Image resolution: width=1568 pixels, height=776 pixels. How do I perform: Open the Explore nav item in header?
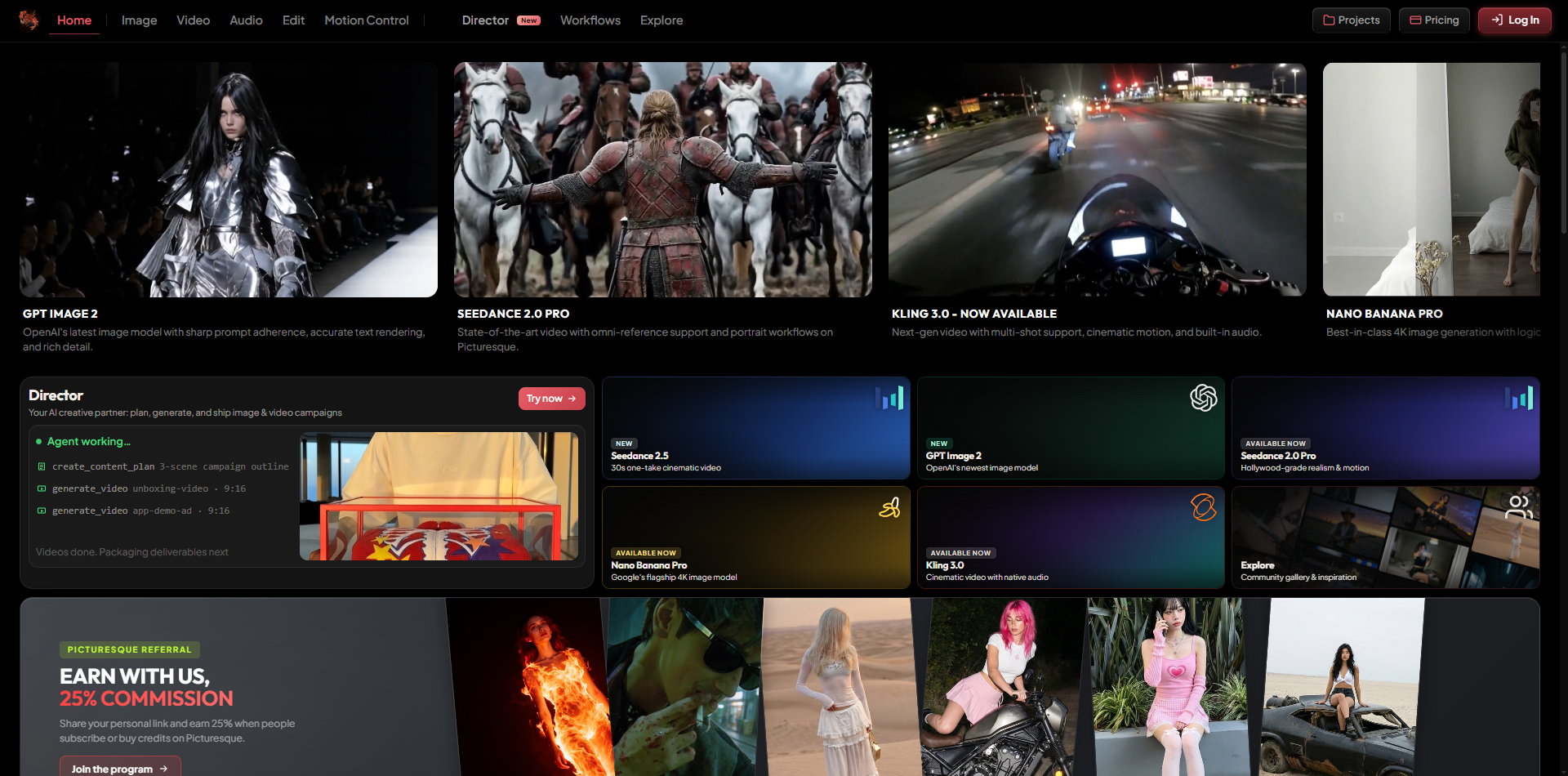pos(661,20)
